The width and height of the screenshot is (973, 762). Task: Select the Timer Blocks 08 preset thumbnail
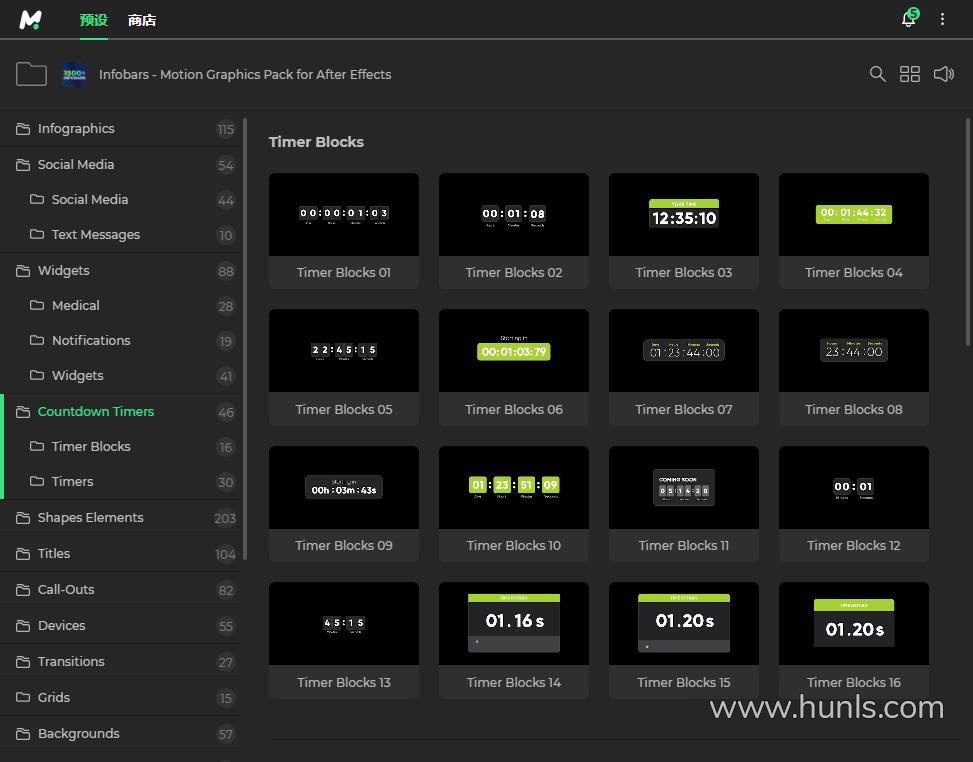[854, 351]
